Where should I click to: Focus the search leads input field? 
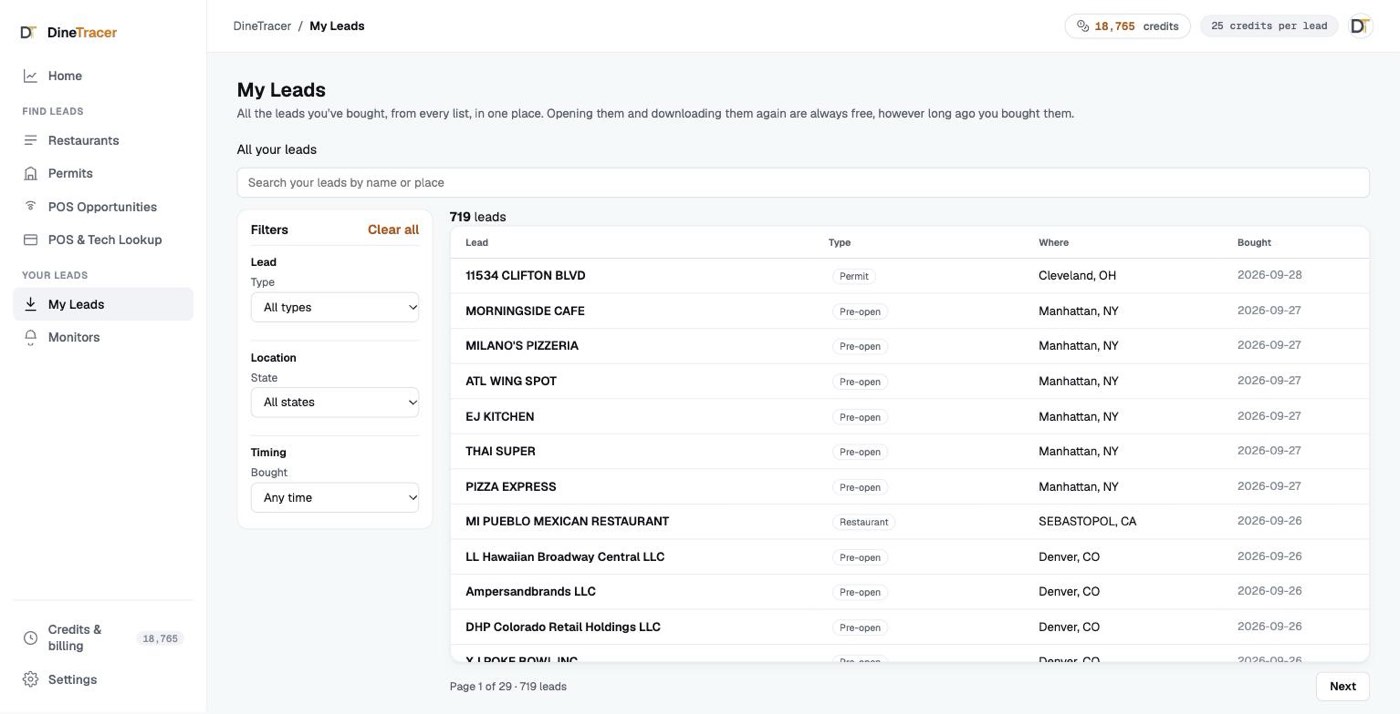(803, 182)
